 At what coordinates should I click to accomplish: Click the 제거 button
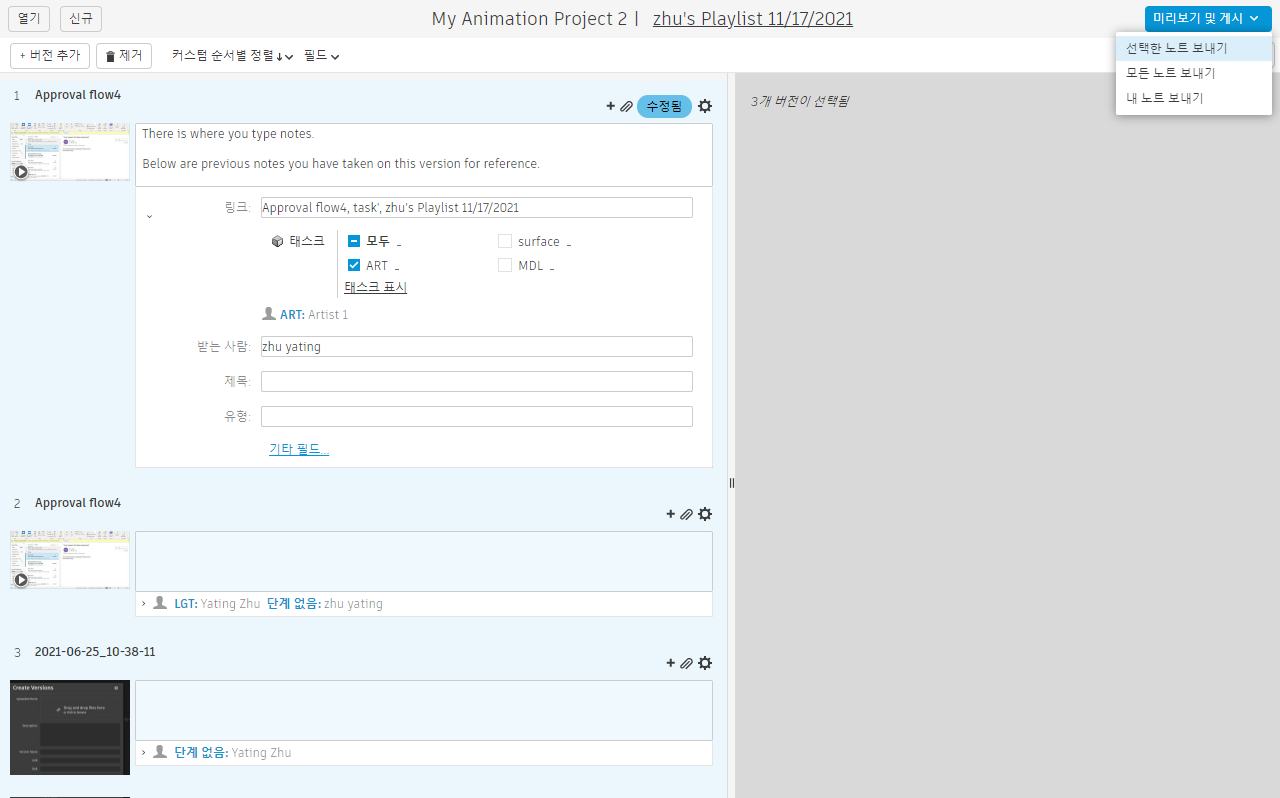(x=124, y=56)
